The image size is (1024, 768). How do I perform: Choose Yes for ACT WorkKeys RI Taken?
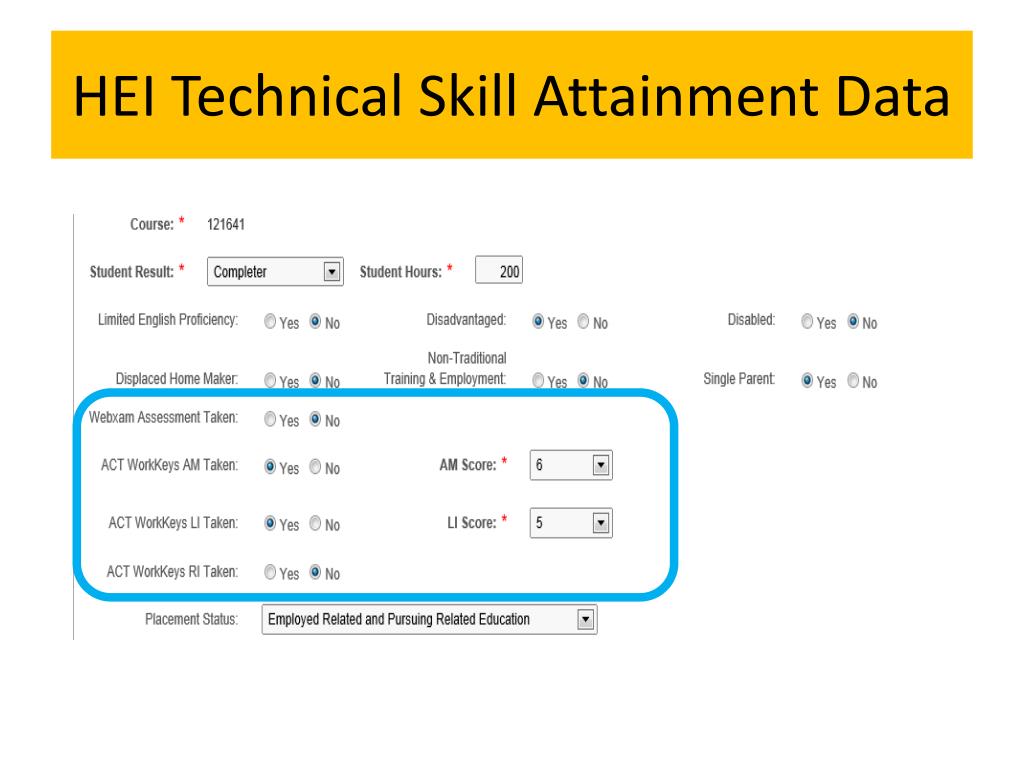pos(270,572)
